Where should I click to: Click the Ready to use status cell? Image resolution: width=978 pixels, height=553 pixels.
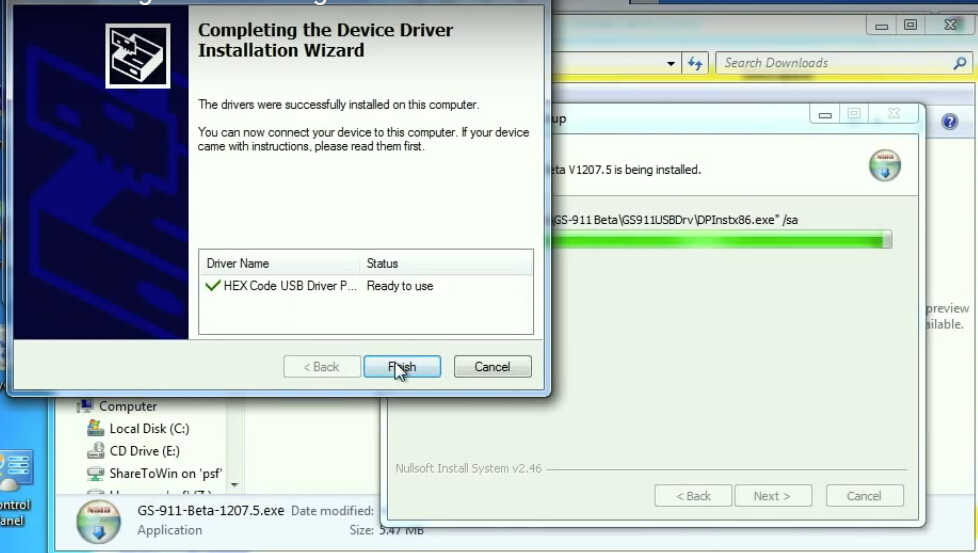click(400, 286)
